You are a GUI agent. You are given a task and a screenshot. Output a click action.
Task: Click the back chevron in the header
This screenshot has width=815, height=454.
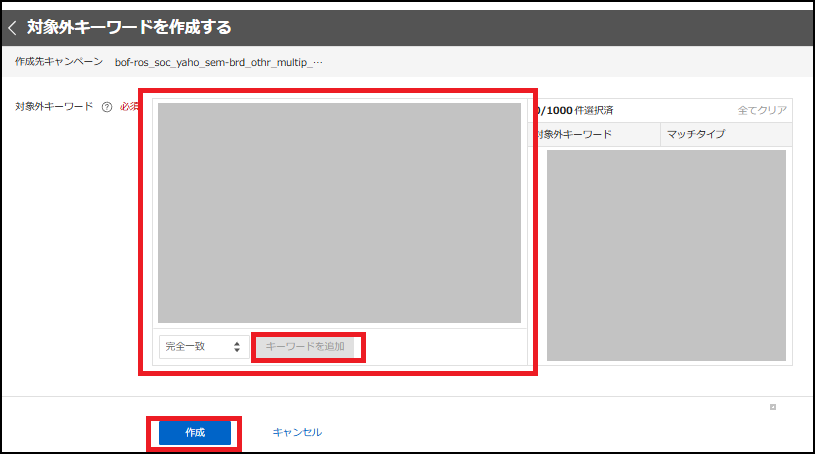pyautogui.click(x=13, y=28)
